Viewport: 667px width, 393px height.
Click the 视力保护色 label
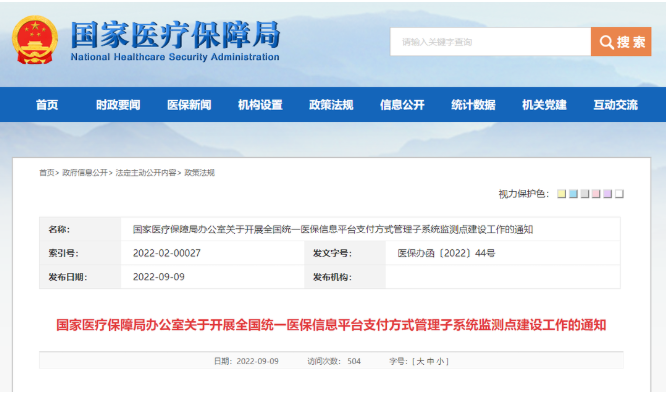tap(524, 194)
